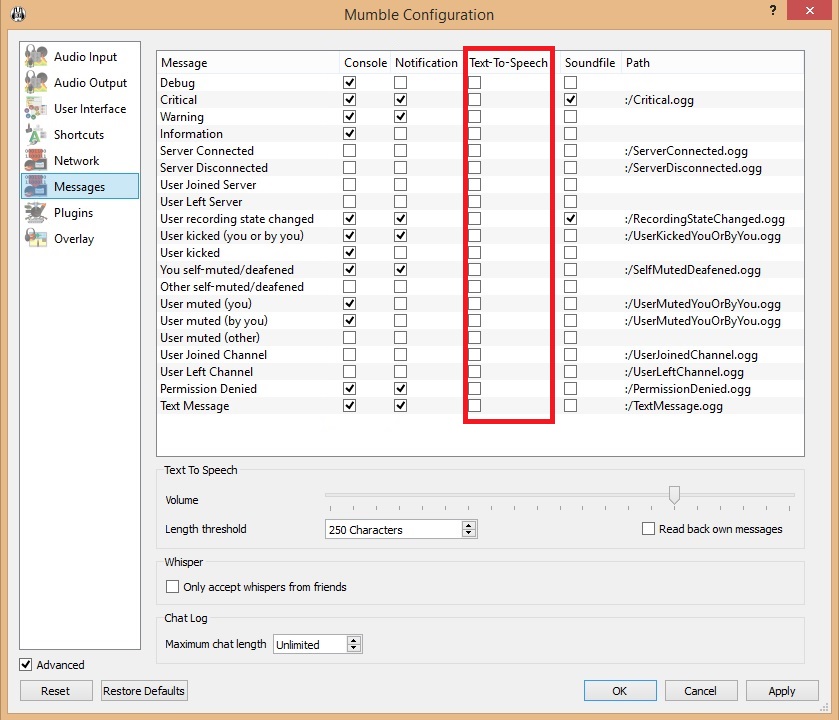Click the Text To Speech Volume slider handle
839x720 pixels.
(x=674, y=494)
